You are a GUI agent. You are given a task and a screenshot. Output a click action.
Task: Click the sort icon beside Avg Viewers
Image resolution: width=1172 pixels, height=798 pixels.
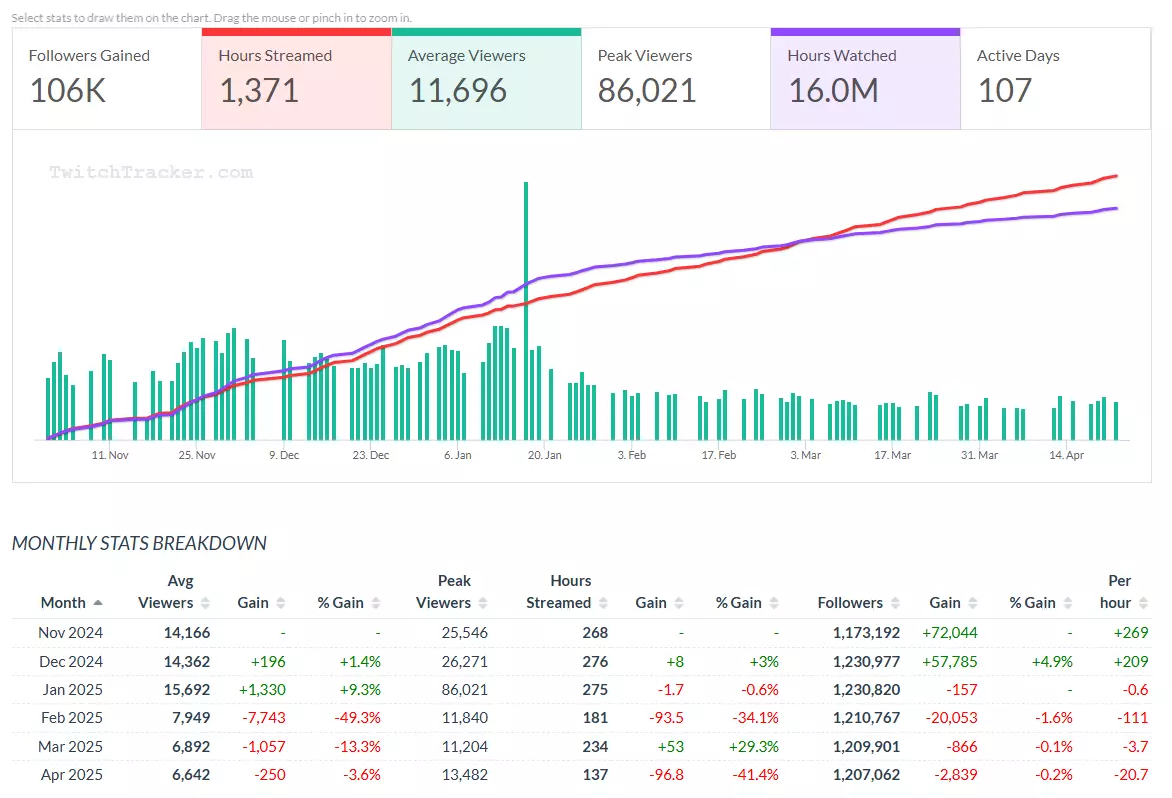[x=205, y=603]
